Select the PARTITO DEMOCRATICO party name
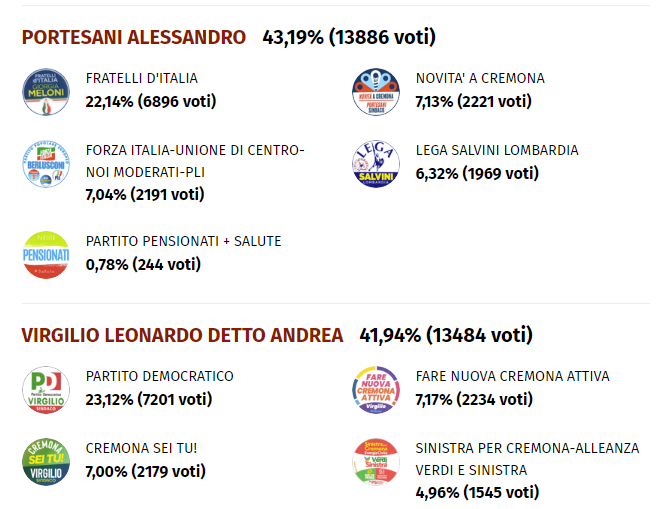The image size is (658, 509). click(x=160, y=376)
